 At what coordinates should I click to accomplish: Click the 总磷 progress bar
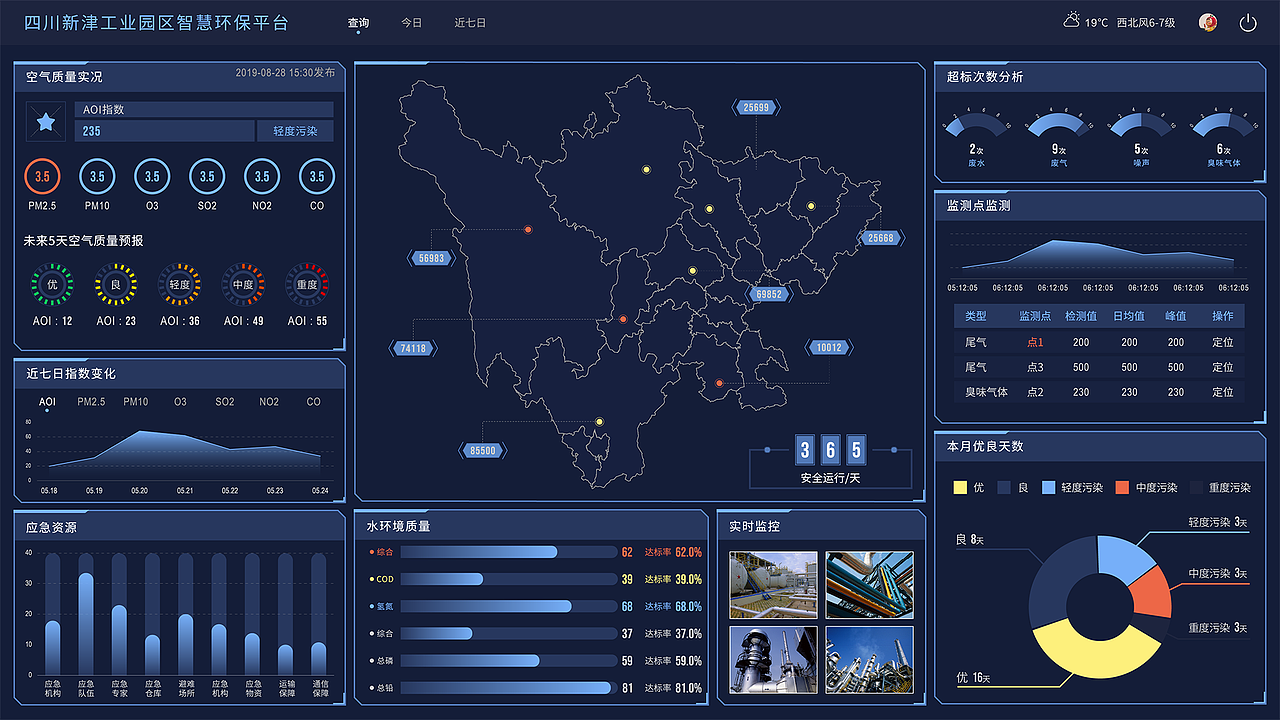509,661
